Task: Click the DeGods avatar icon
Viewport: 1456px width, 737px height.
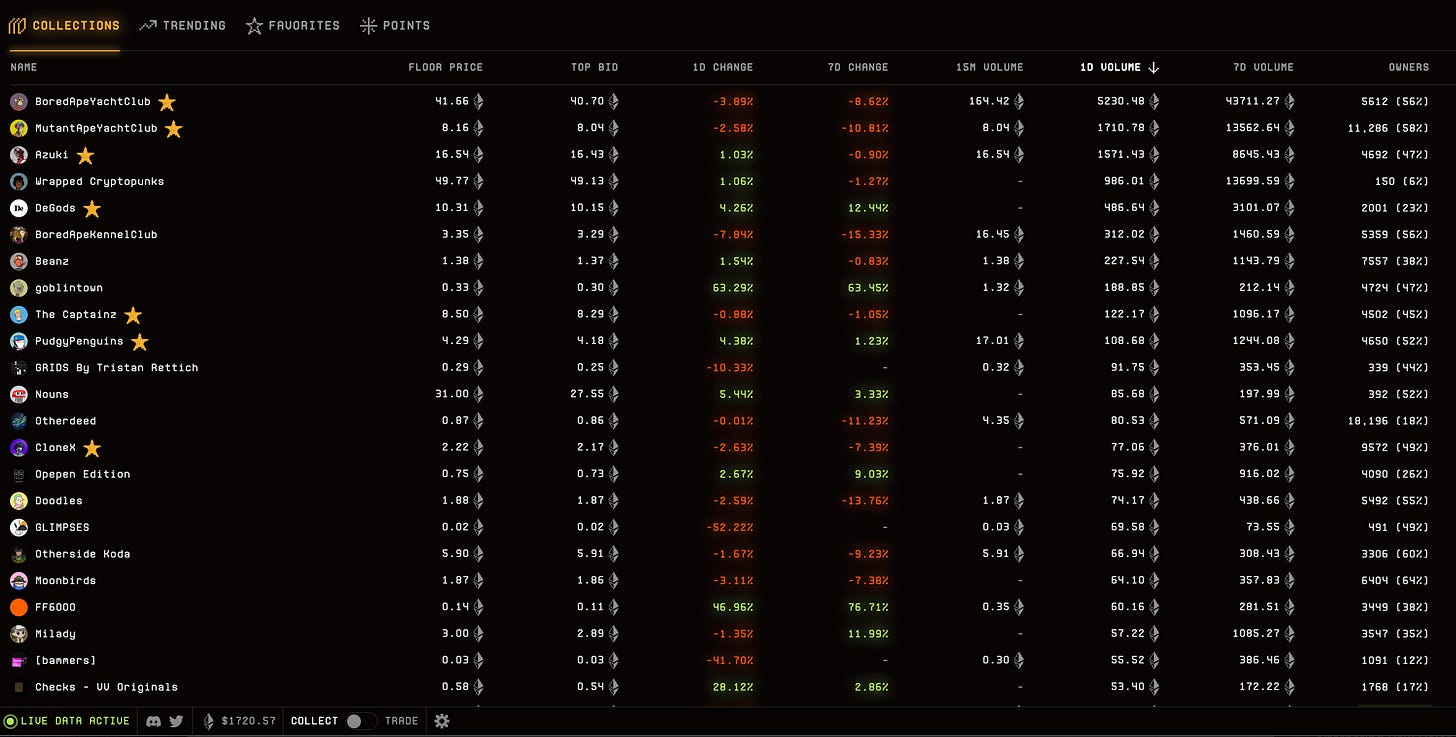Action: 19,208
